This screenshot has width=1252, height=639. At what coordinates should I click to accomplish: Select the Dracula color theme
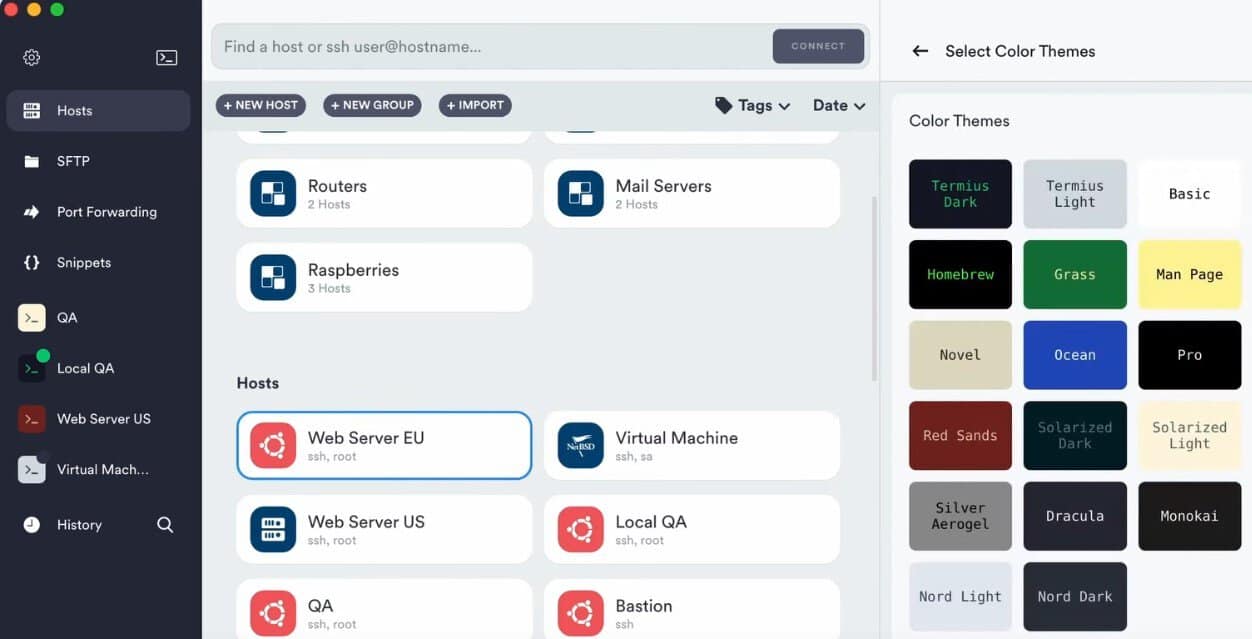1075,516
